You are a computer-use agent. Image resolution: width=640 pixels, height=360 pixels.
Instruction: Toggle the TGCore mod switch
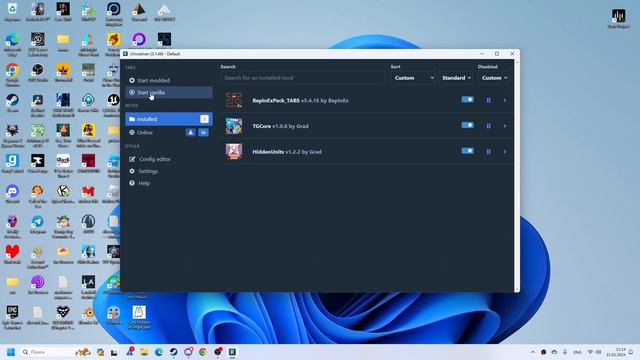click(467, 125)
